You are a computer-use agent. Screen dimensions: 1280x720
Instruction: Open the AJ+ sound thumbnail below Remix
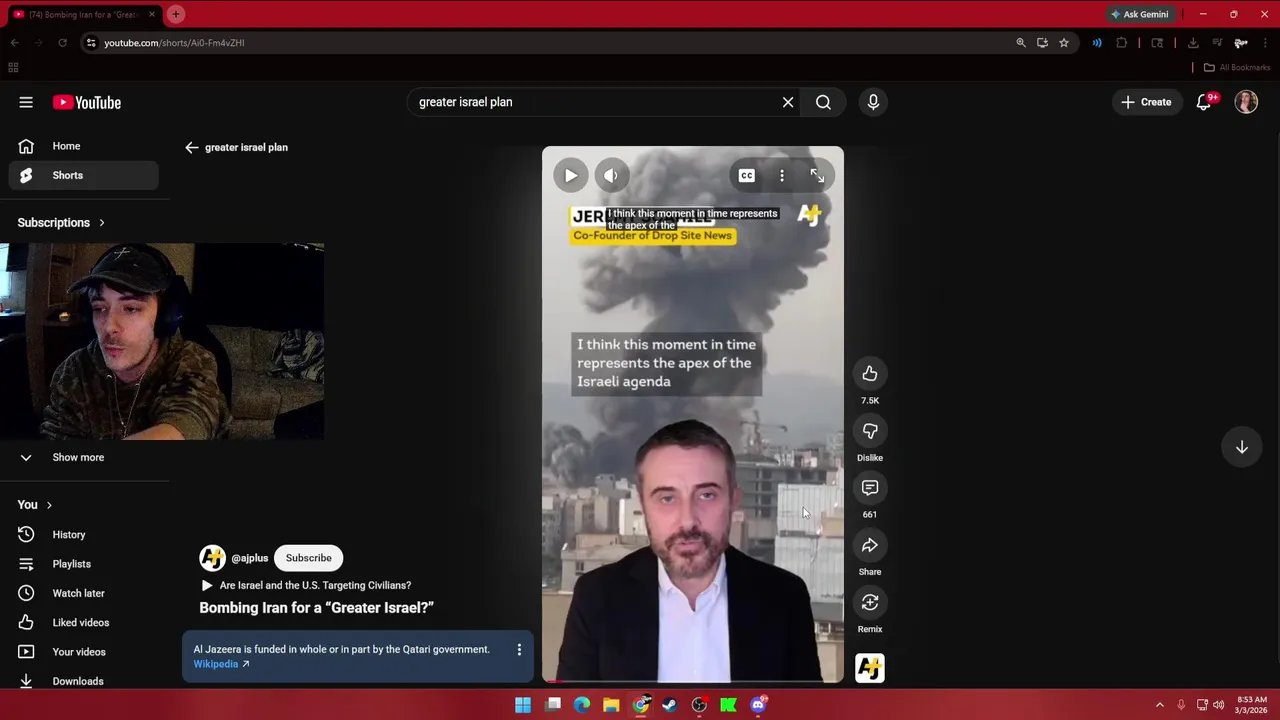click(870, 668)
